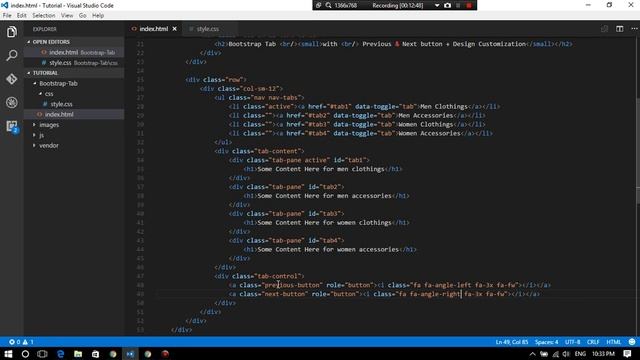Close the index.html editor tab
640x360 pixels.
(x=175, y=29)
